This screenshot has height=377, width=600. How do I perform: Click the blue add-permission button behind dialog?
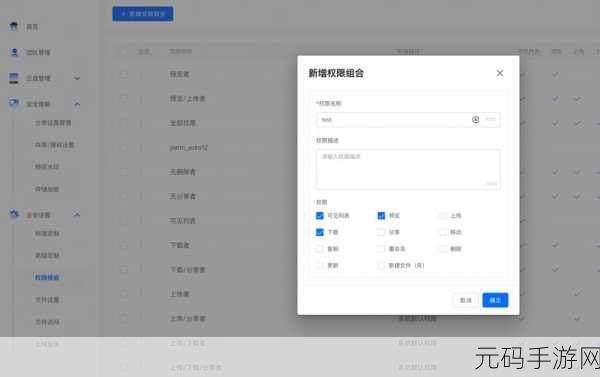(x=143, y=14)
